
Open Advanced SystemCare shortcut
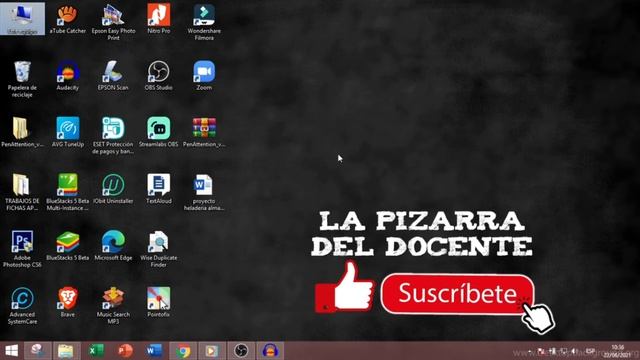[x=22, y=306]
